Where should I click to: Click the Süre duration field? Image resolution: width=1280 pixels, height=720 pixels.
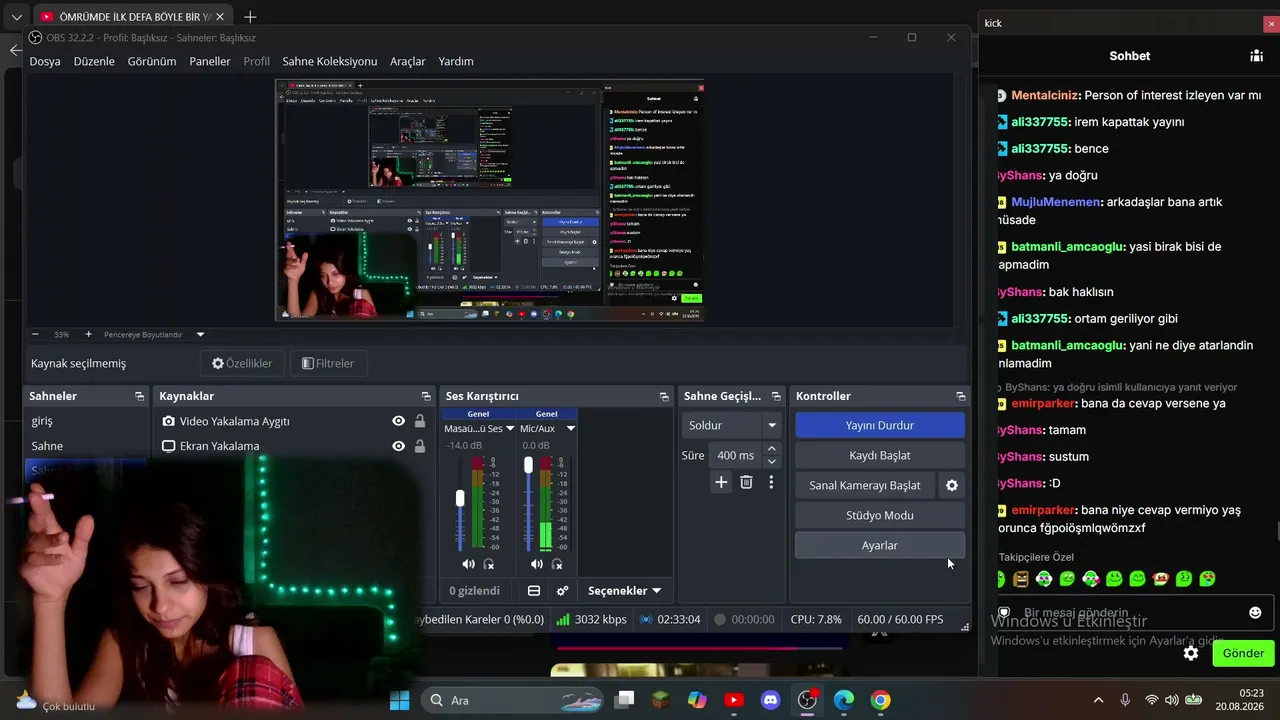(x=736, y=455)
